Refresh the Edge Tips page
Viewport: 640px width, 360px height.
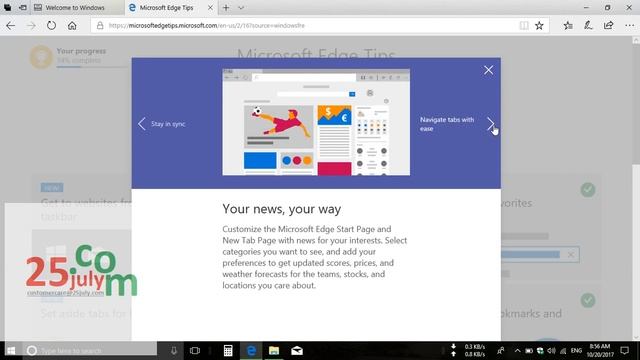(x=51, y=26)
